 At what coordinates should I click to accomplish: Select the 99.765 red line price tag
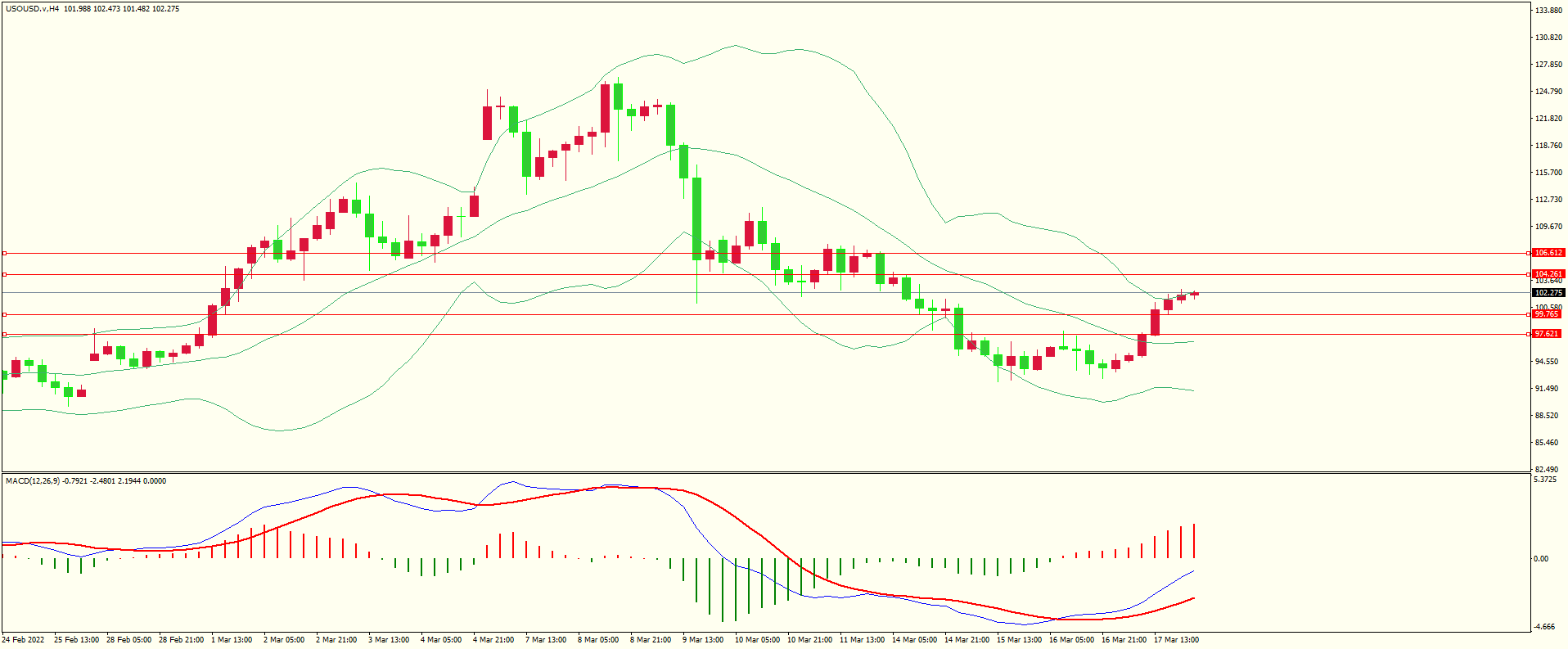pyautogui.click(x=1546, y=314)
